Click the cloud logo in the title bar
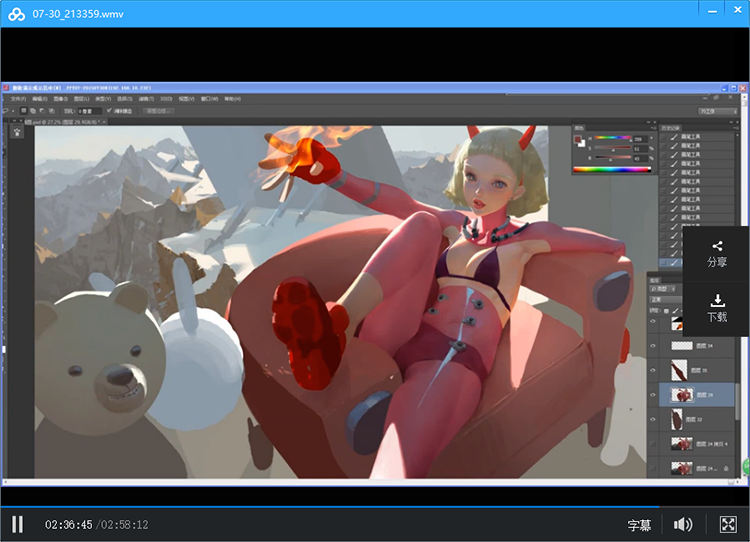This screenshot has height=542, width=750. click(x=17, y=14)
